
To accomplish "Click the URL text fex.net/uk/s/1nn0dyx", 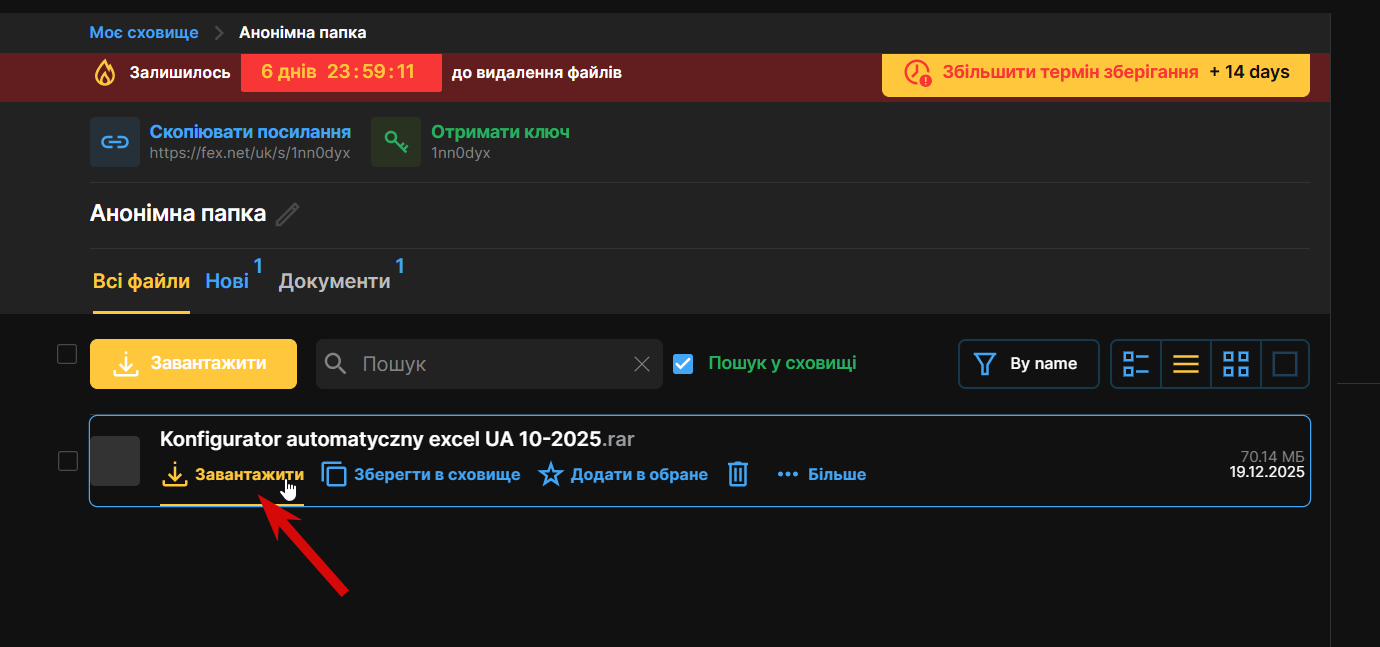I will click(x=250, y=153).
